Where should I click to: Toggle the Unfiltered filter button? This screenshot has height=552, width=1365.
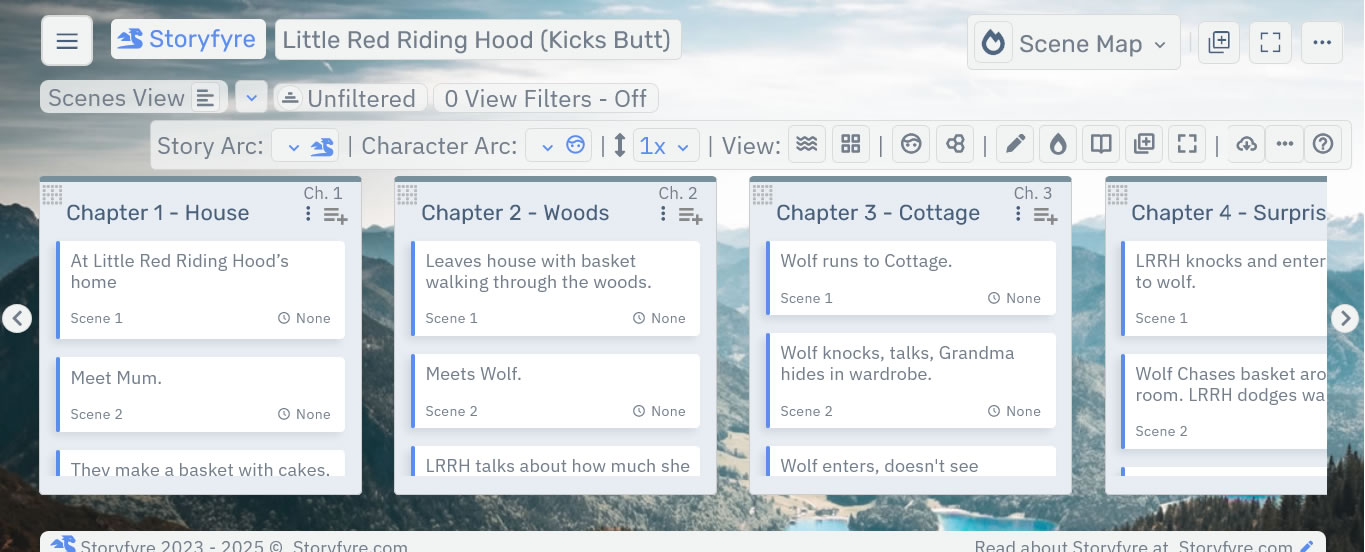[x=348, y=99]
